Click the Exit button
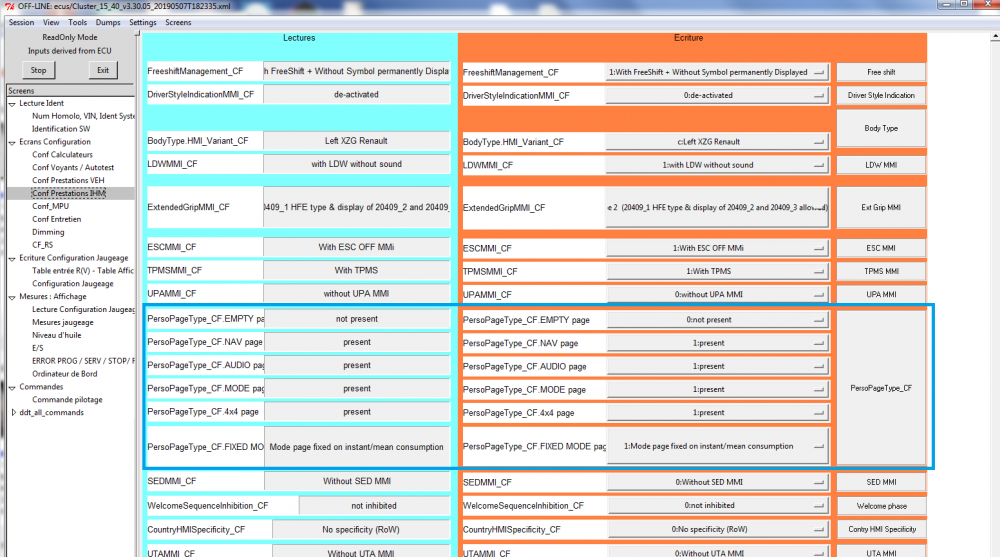 103,70
